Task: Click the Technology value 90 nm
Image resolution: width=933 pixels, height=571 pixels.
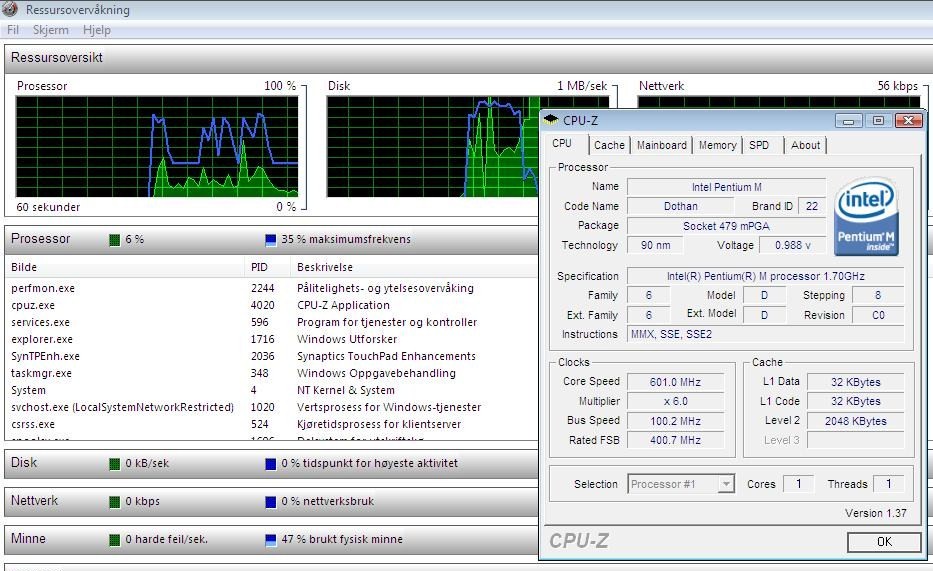Action: (x=655, y=245)
